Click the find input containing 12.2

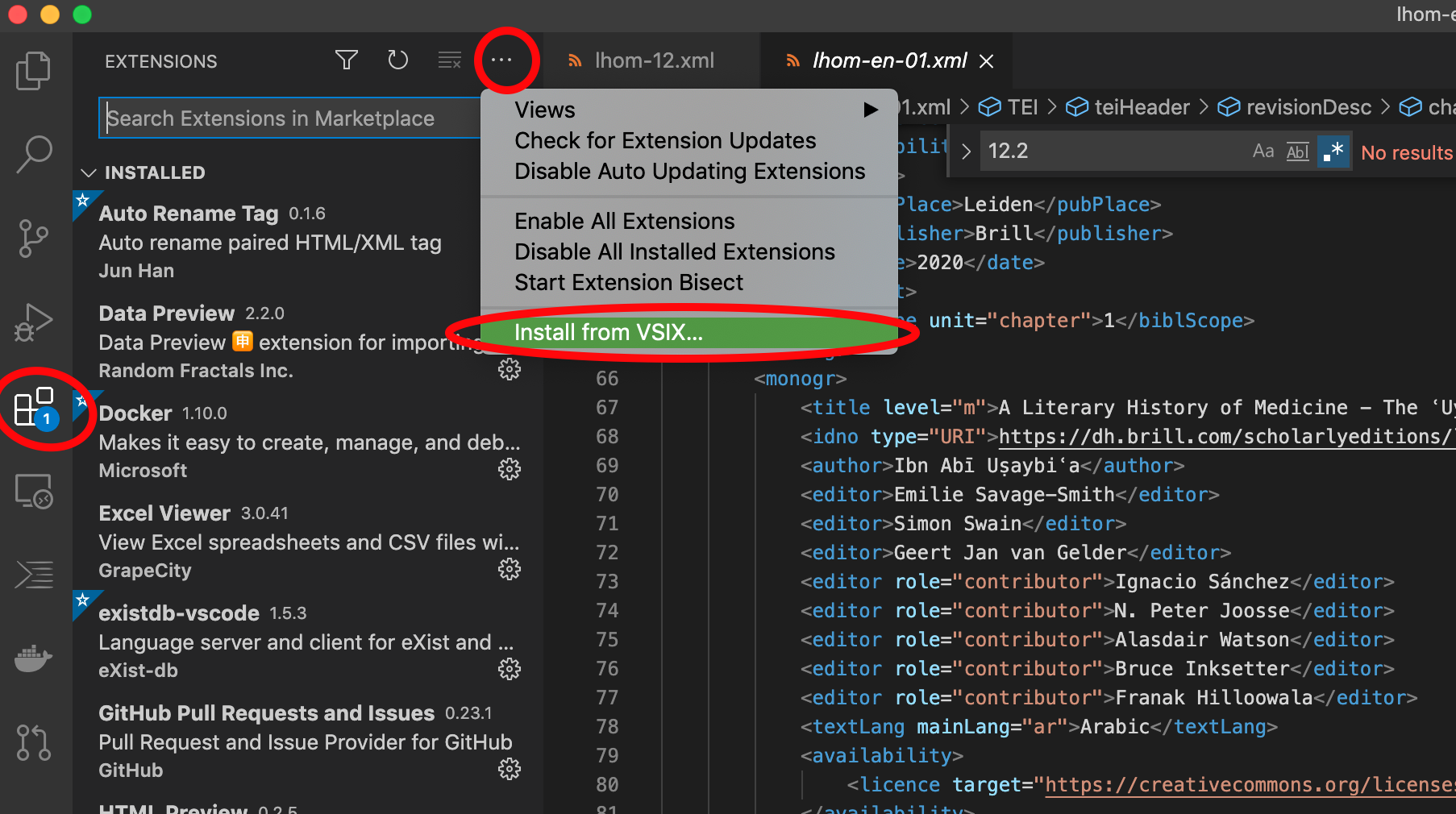click(x=1113, y=152)
